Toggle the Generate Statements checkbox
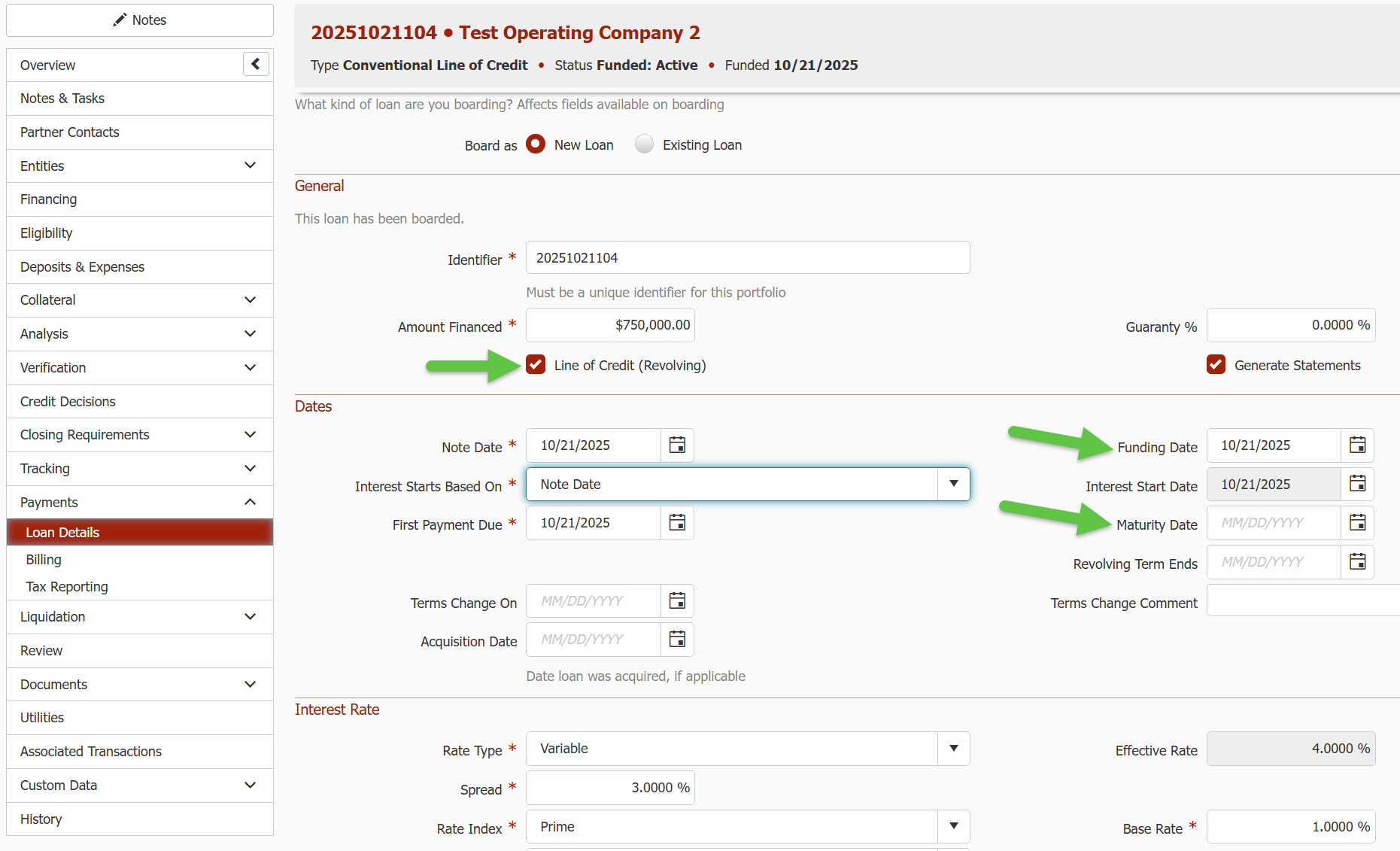This screenshot has height=851, width=1400. [1216, 365]
